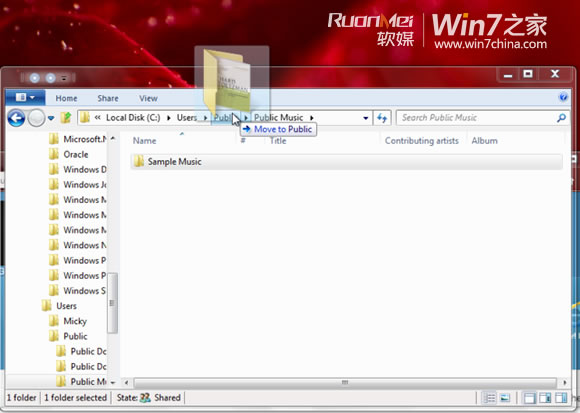Screen dimensions: 580x413
Task: Switch to Details view via status bar icon
Action: tap(489, 398)
